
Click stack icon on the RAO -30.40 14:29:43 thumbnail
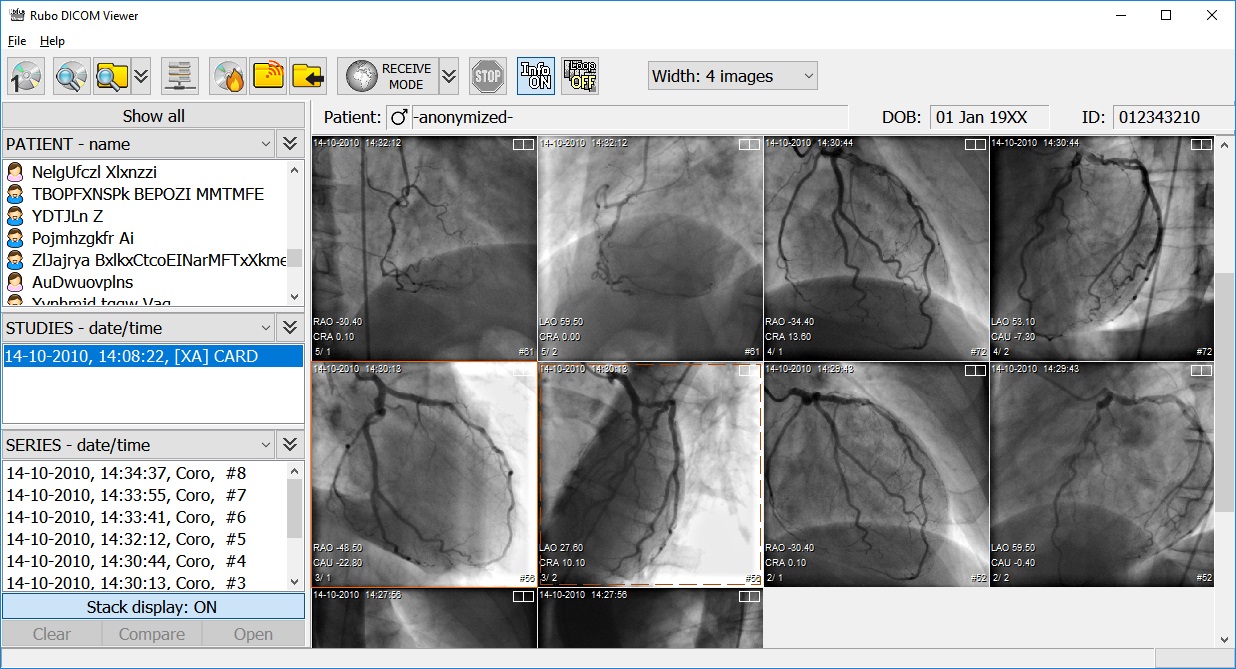(975, 371)
